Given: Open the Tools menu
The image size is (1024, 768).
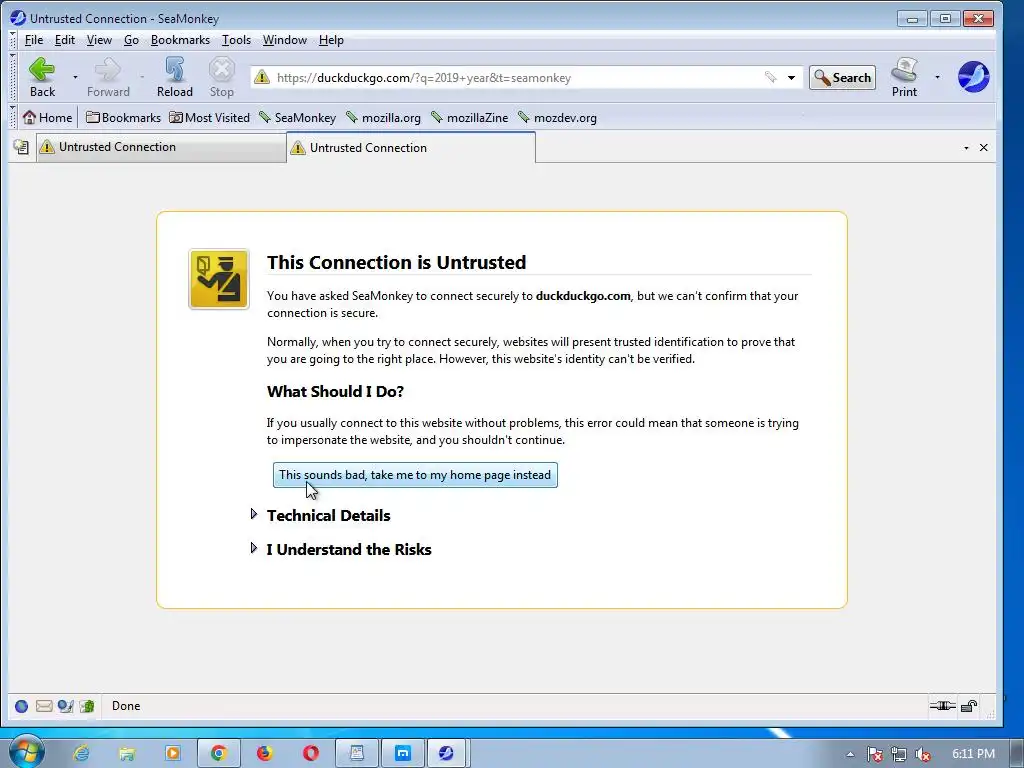Looking at the screenshot, I should click(236, 40).
